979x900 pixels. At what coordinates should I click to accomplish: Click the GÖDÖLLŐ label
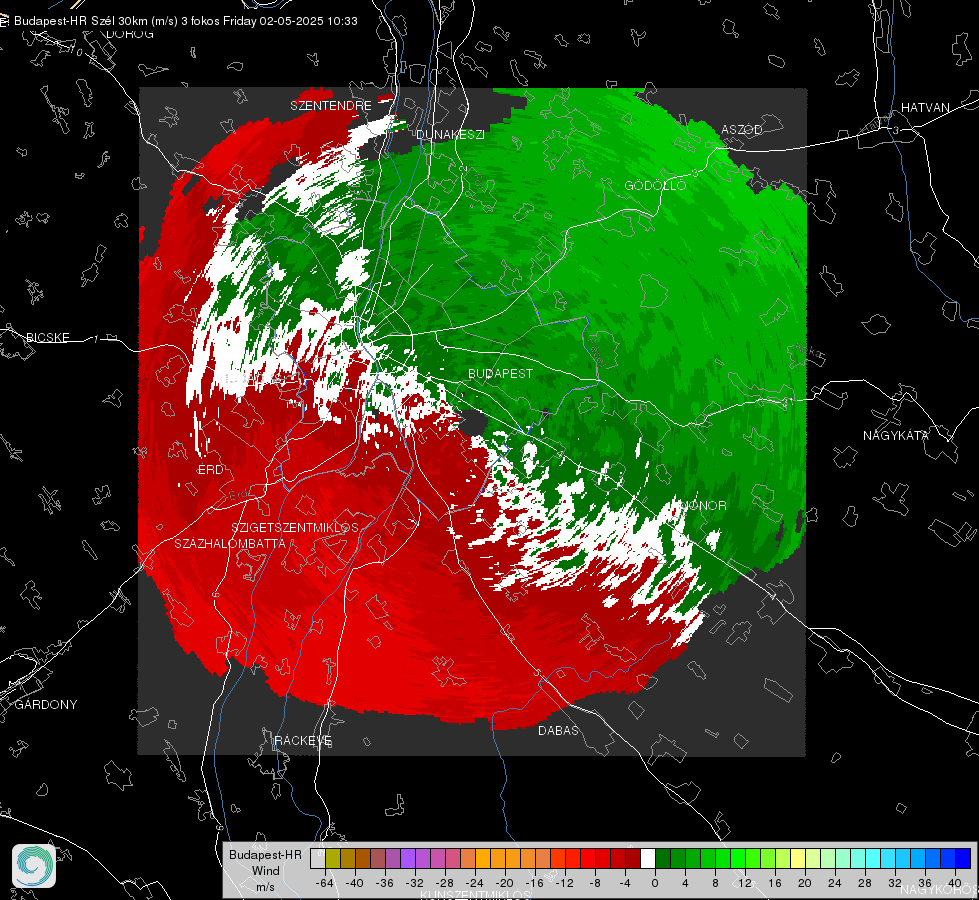tap(655, 185)
